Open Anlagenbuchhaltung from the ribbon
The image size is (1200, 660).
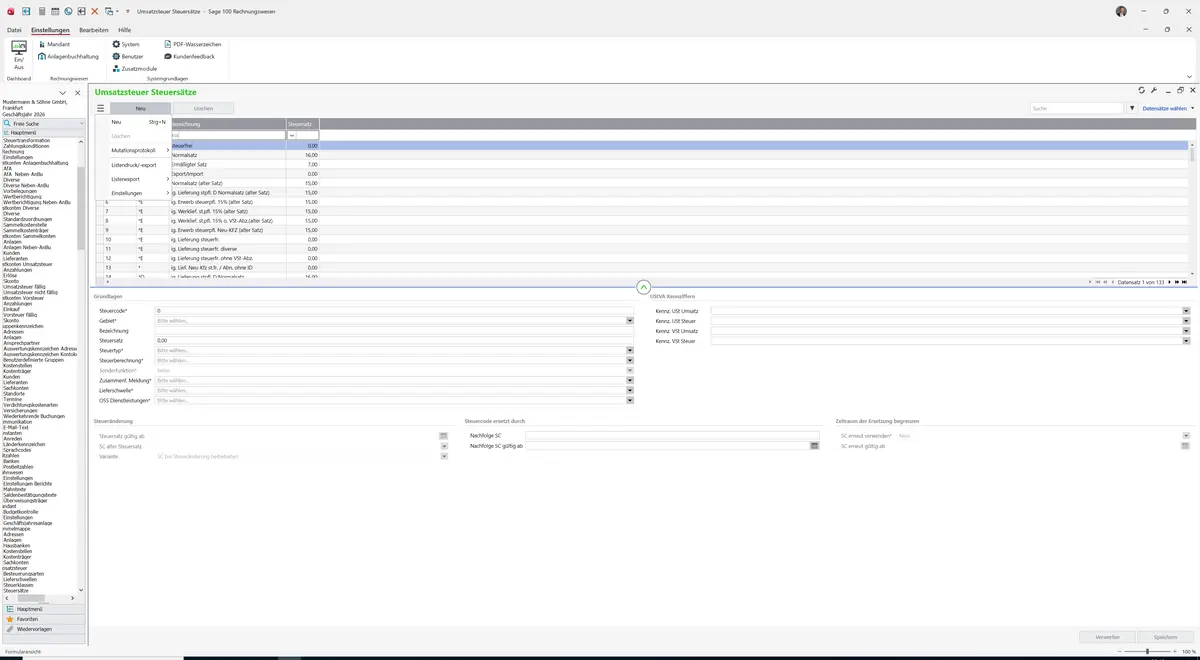coord(66,56)
